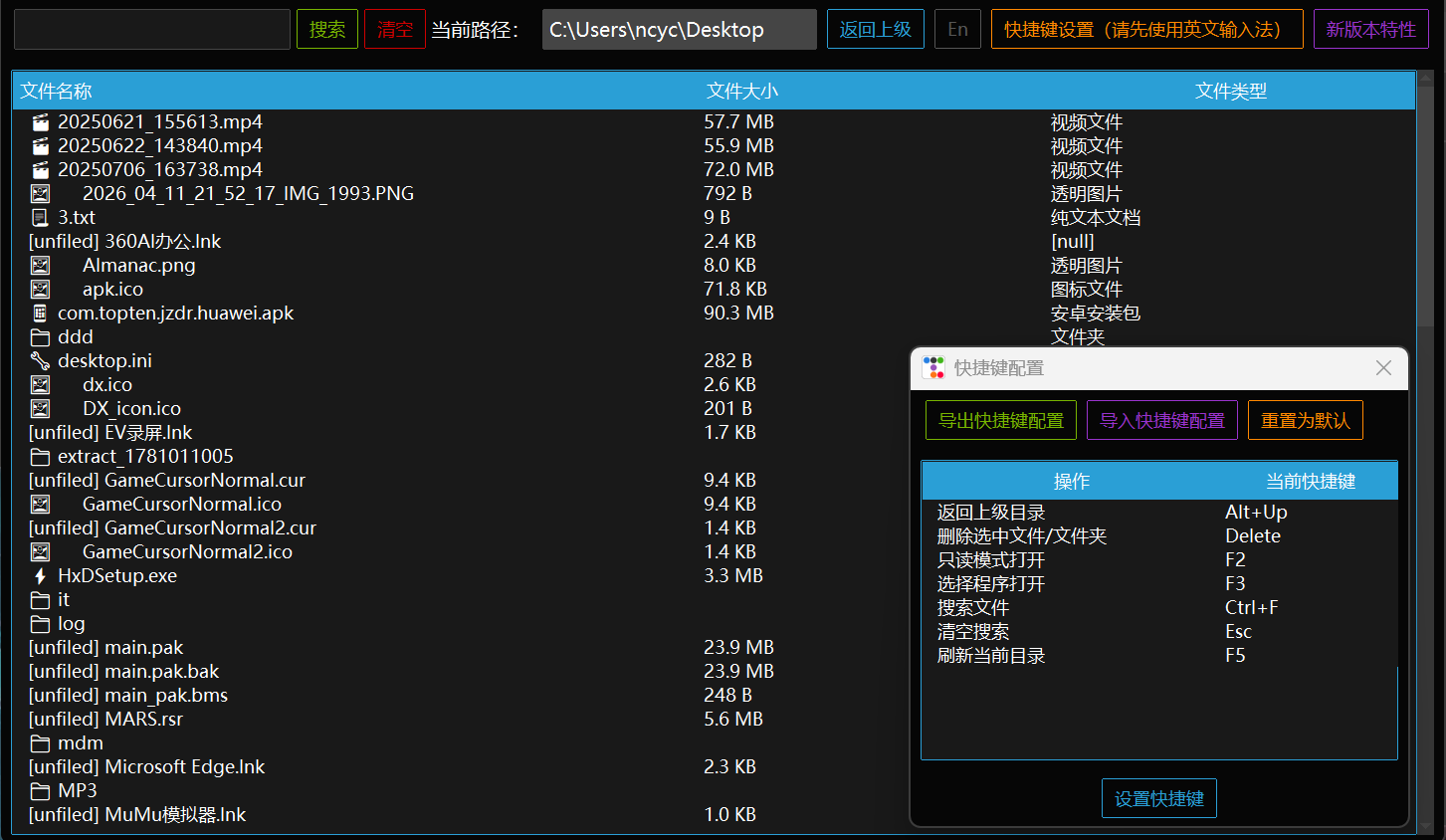Select 只读模式打开 shortcut row

pyautogui.click(x=1159, y=560)
